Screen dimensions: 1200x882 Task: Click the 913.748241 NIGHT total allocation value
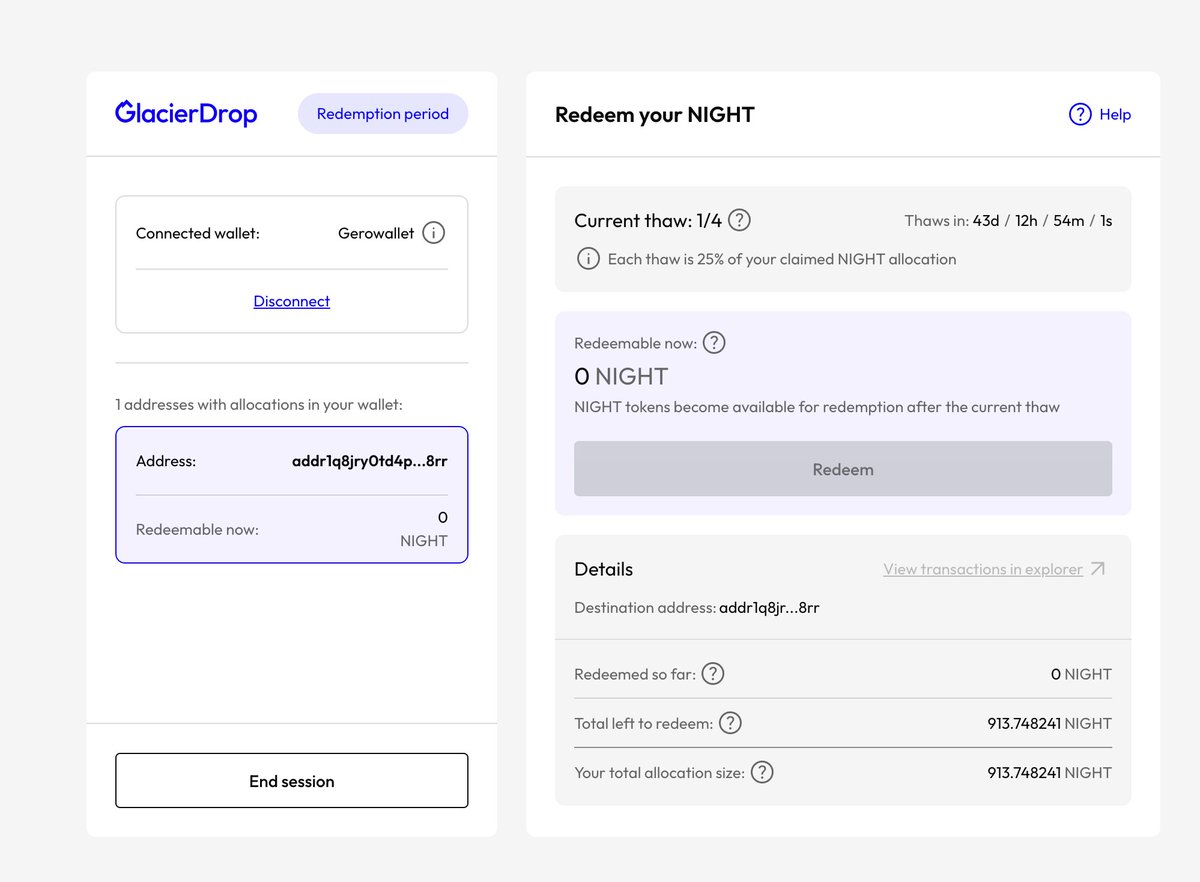coord(1049,772)
